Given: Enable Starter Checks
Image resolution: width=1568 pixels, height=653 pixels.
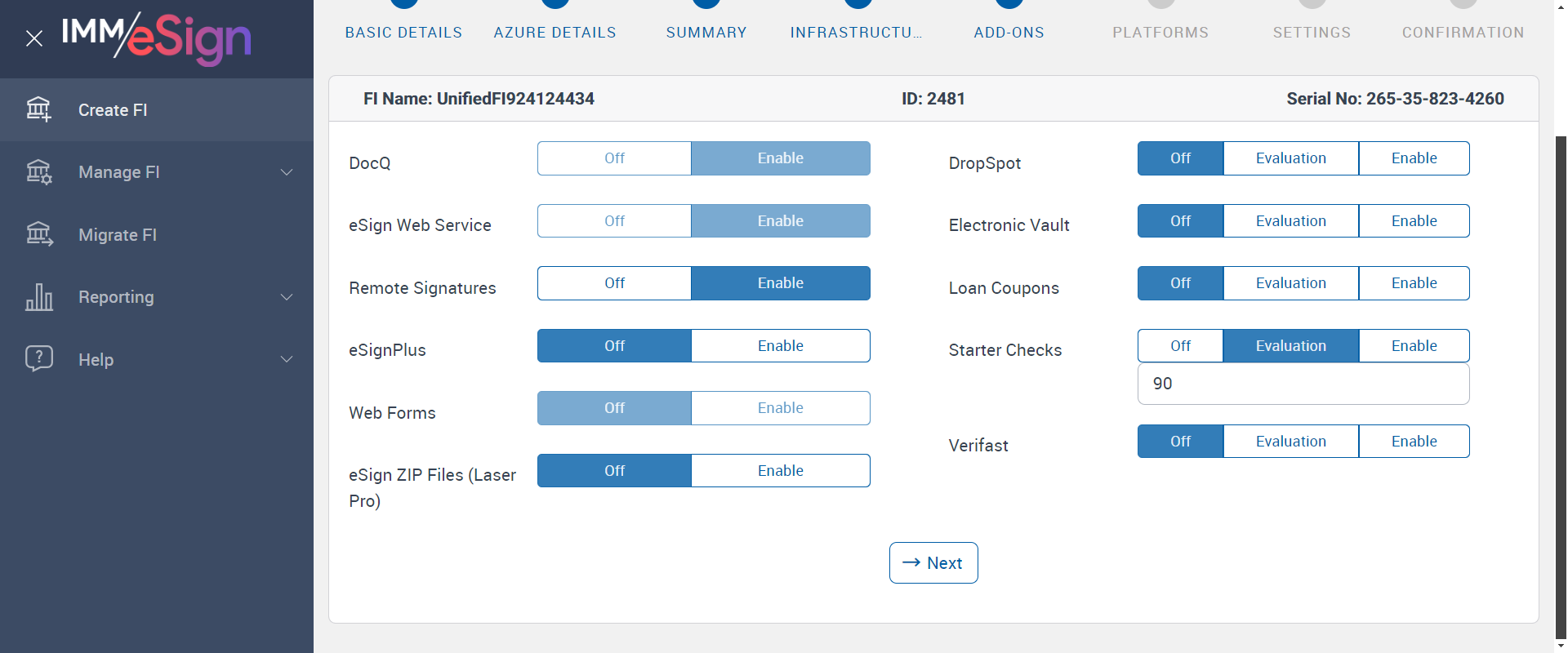Looking at the screenshot, I should tap(1414, 346).
